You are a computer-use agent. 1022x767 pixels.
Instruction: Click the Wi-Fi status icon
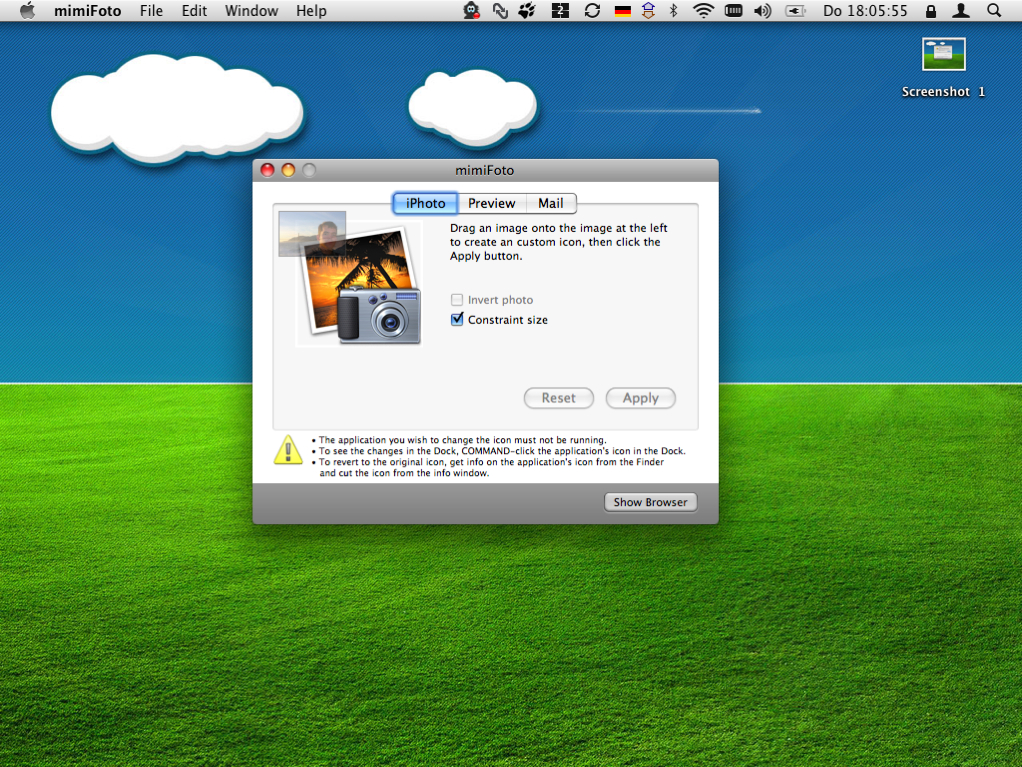click(x=703, y=10)
